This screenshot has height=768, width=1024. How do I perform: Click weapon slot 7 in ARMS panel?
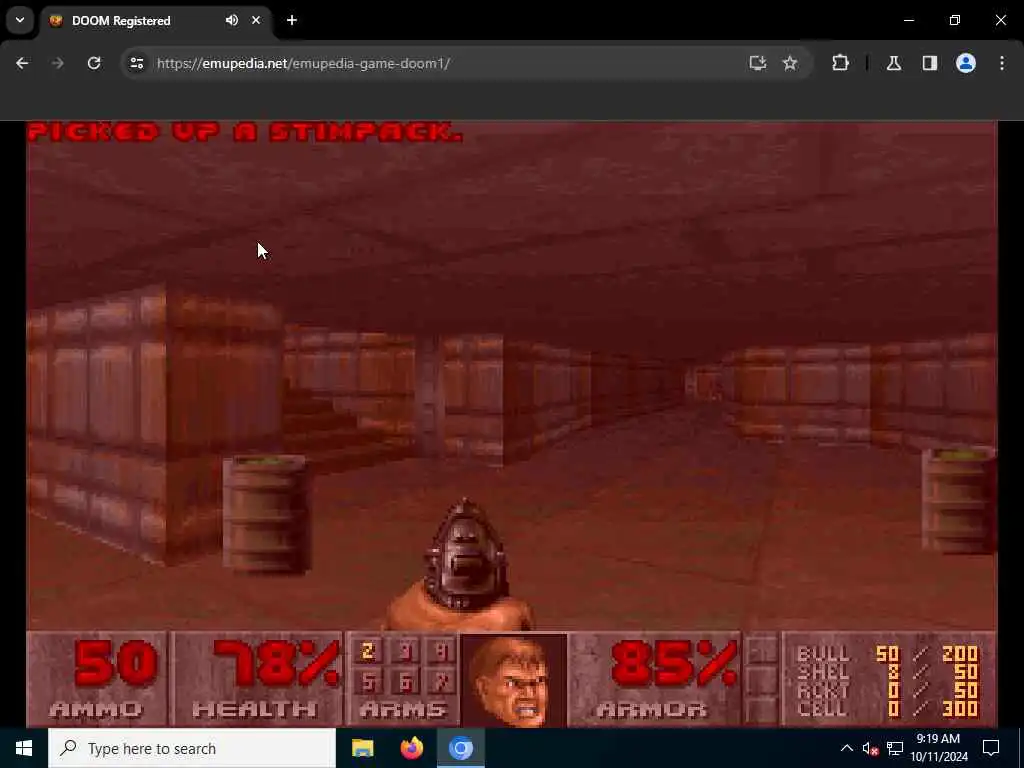pyautogui.click(x=441, y=682)
